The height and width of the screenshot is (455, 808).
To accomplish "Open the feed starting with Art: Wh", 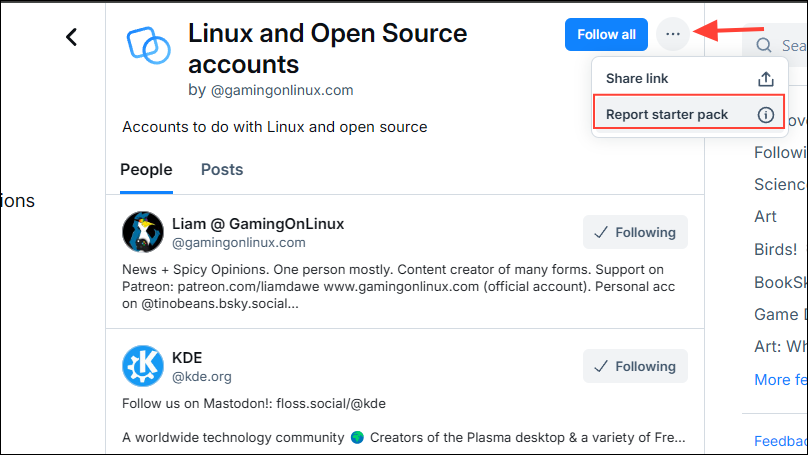I will (x=781, y=346).
